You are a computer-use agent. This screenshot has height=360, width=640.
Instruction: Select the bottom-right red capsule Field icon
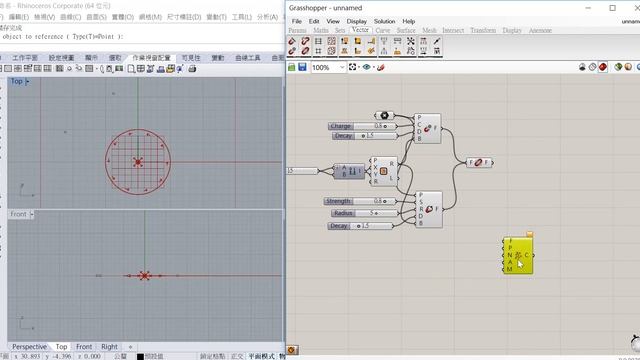[x=305, y=51]
